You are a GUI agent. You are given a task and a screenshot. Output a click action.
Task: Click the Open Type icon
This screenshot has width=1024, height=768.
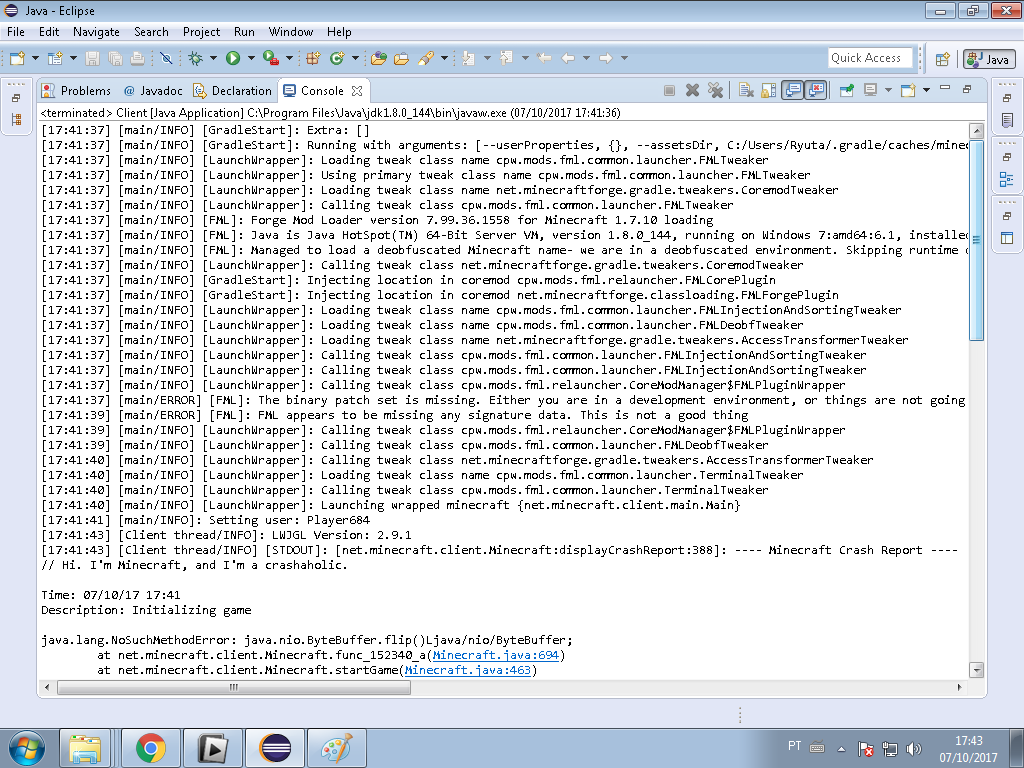point(378,58)
